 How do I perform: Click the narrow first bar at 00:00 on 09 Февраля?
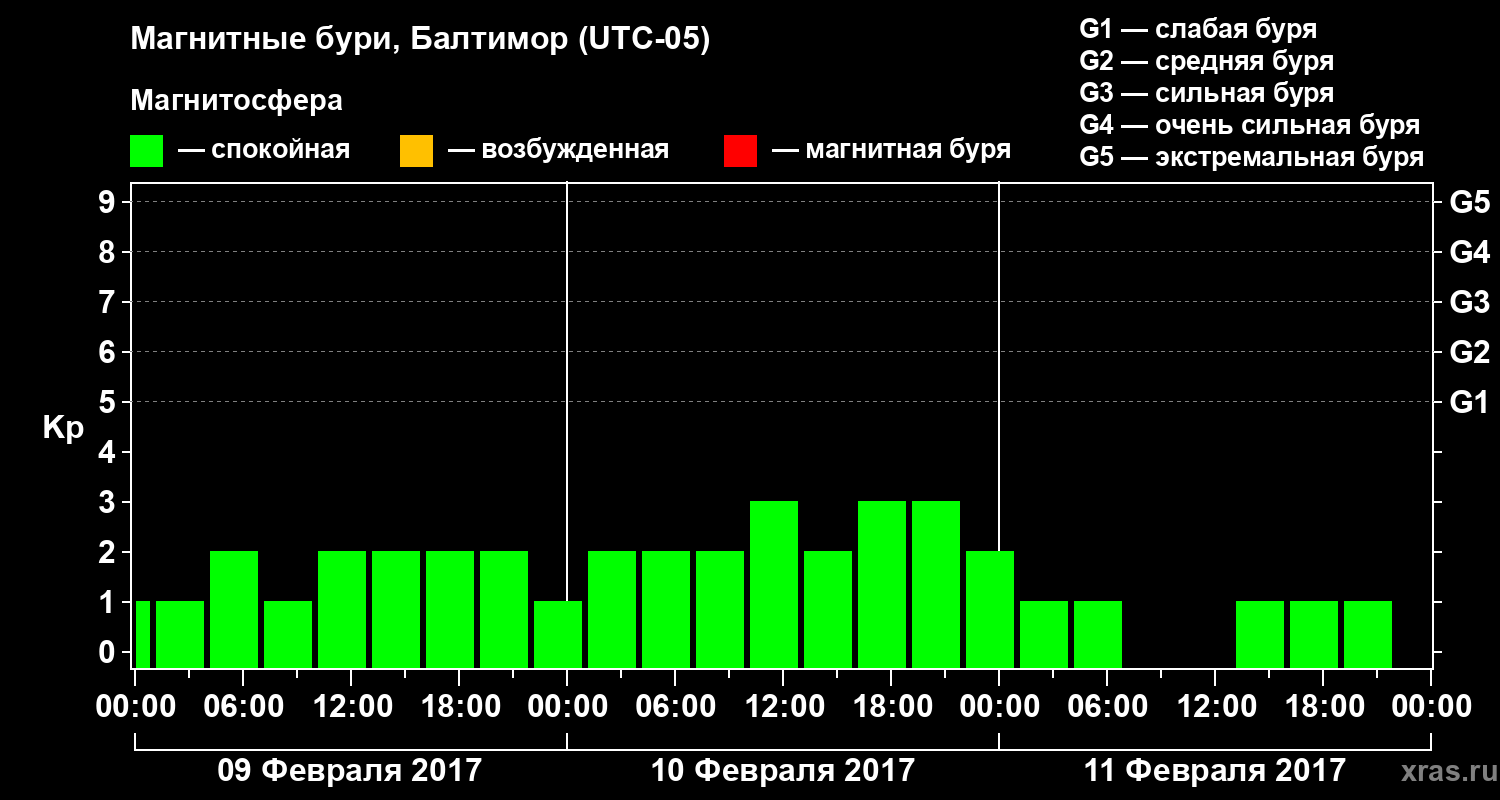click(142, 634)
